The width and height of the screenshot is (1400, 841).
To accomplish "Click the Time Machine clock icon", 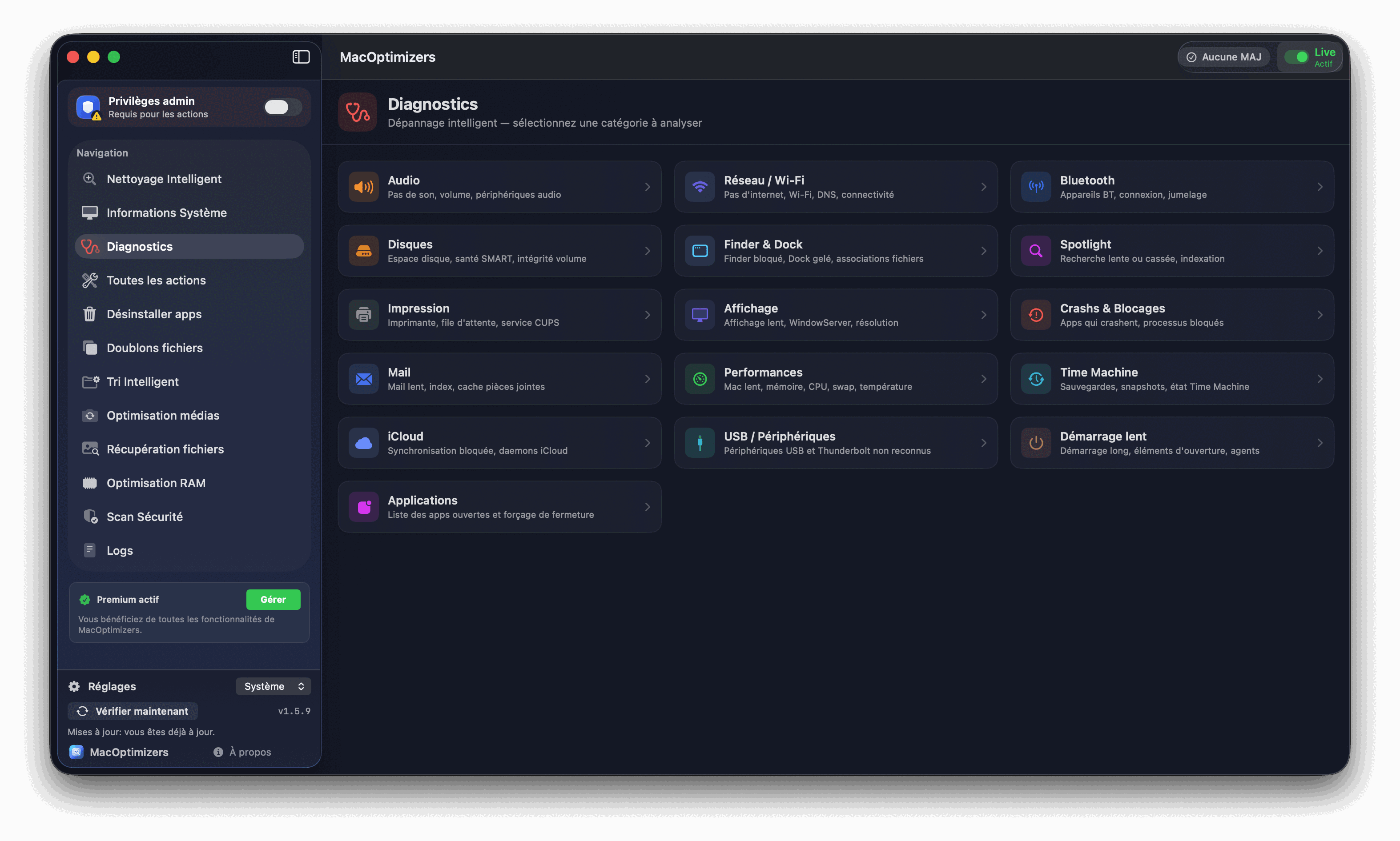I will click(x=1035, y=379).
